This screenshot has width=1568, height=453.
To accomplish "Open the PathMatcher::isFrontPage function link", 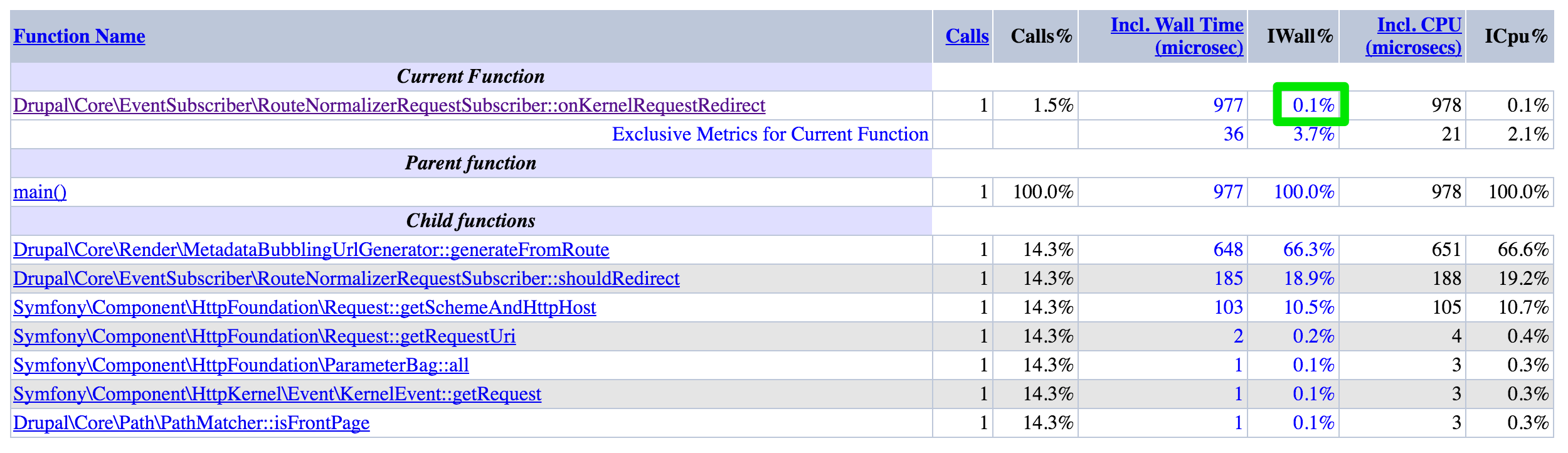I will pos(191,423).
